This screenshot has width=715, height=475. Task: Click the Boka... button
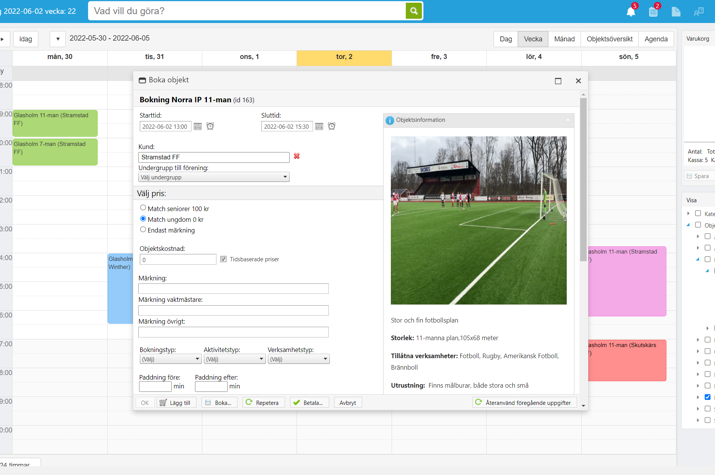tap(218, 403)
